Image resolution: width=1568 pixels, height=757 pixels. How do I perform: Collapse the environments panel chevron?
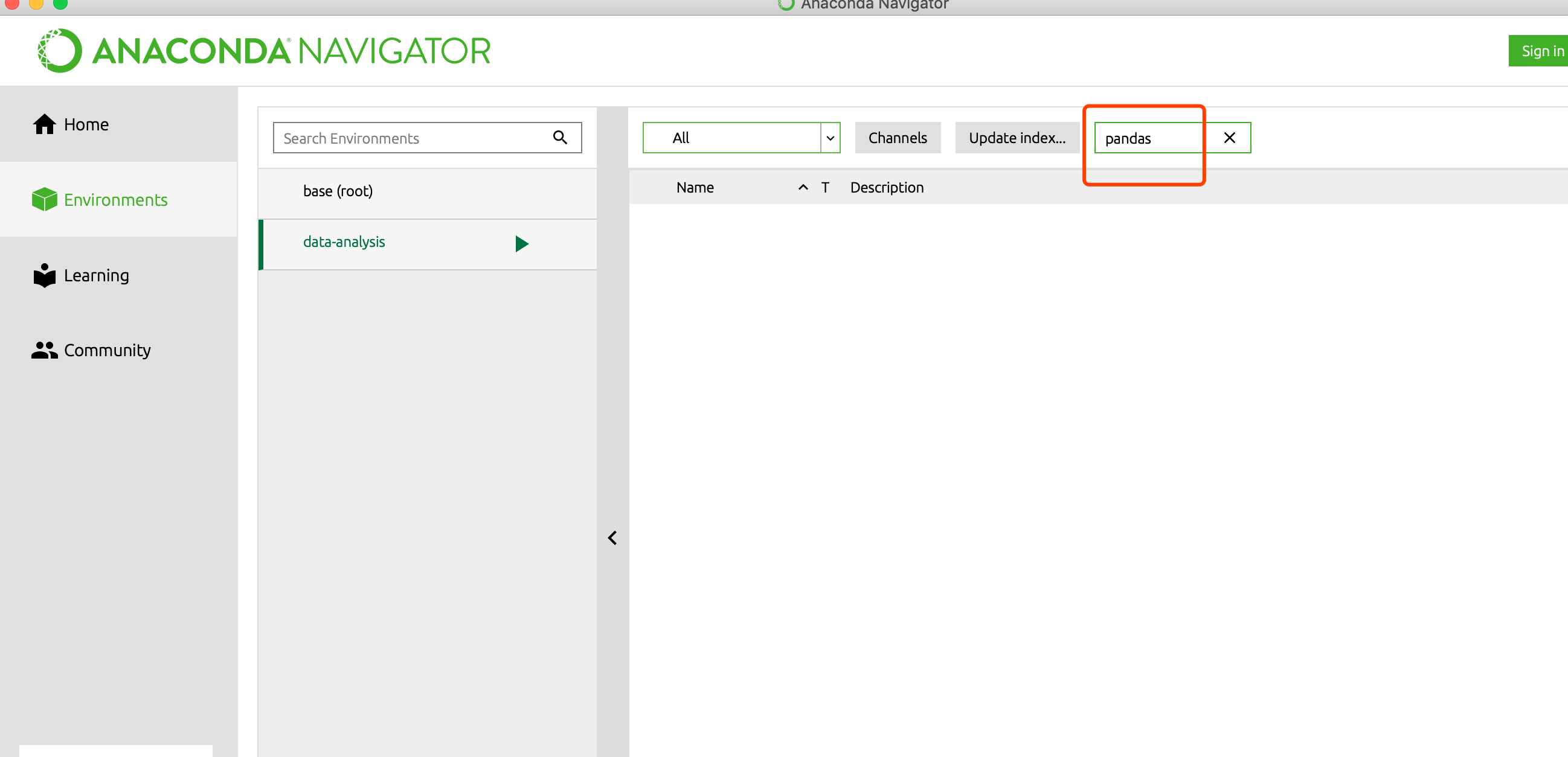coord(612,538)
